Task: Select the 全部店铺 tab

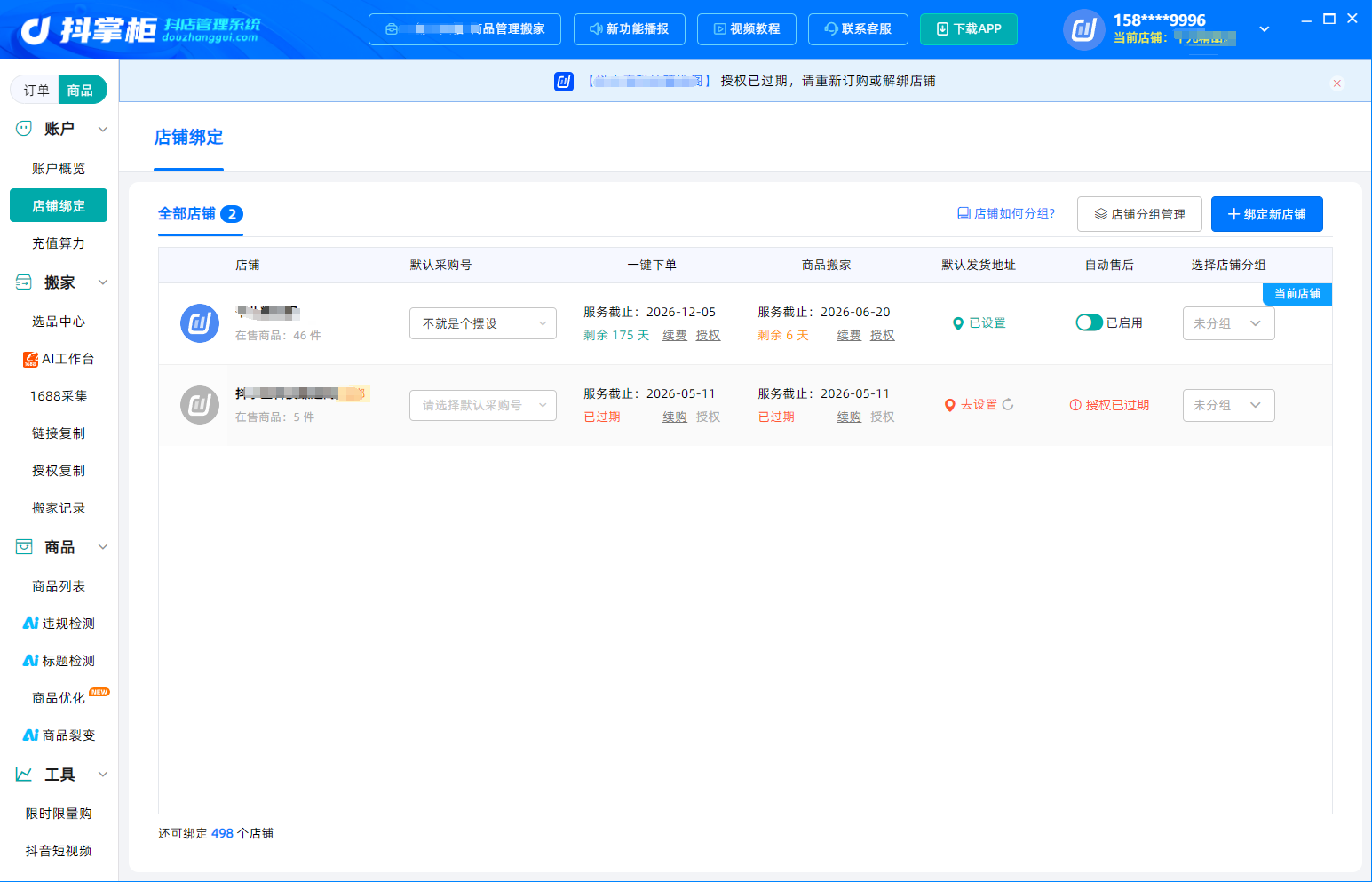Action: (x=201, y=214)
